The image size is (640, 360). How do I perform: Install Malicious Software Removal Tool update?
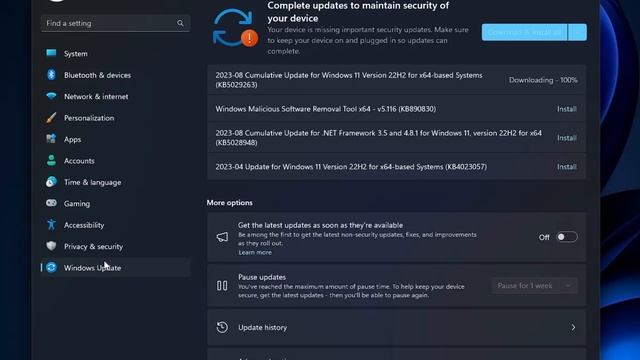coord(567,109)
